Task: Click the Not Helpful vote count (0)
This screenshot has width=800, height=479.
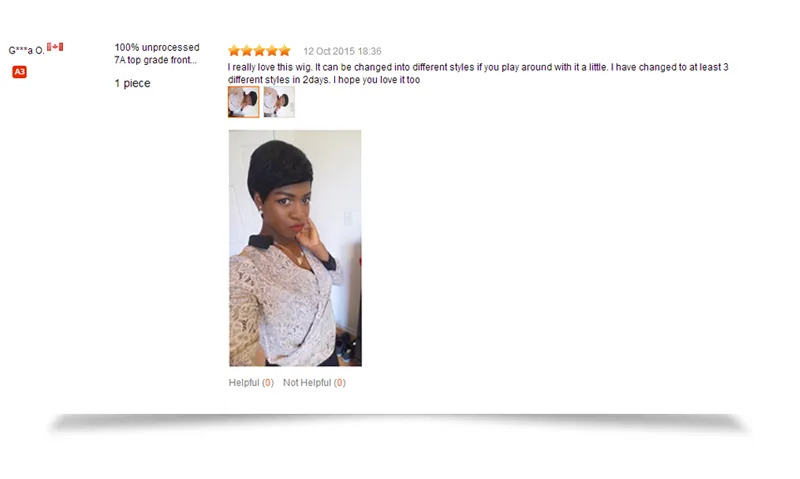Action: tap(339, 383)
